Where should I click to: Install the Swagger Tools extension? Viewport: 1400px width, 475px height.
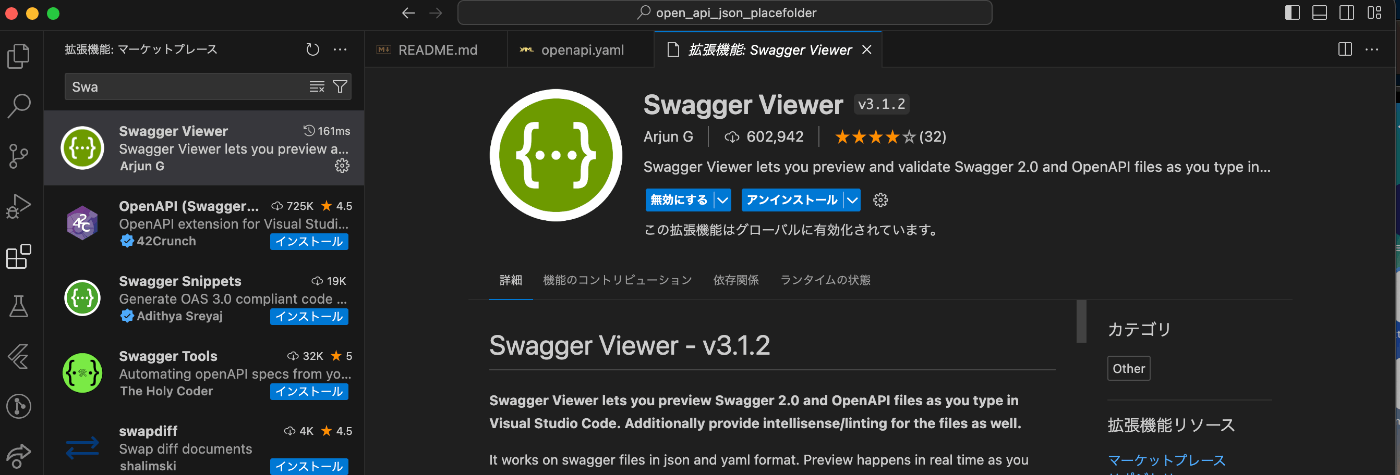click(309, 392)
